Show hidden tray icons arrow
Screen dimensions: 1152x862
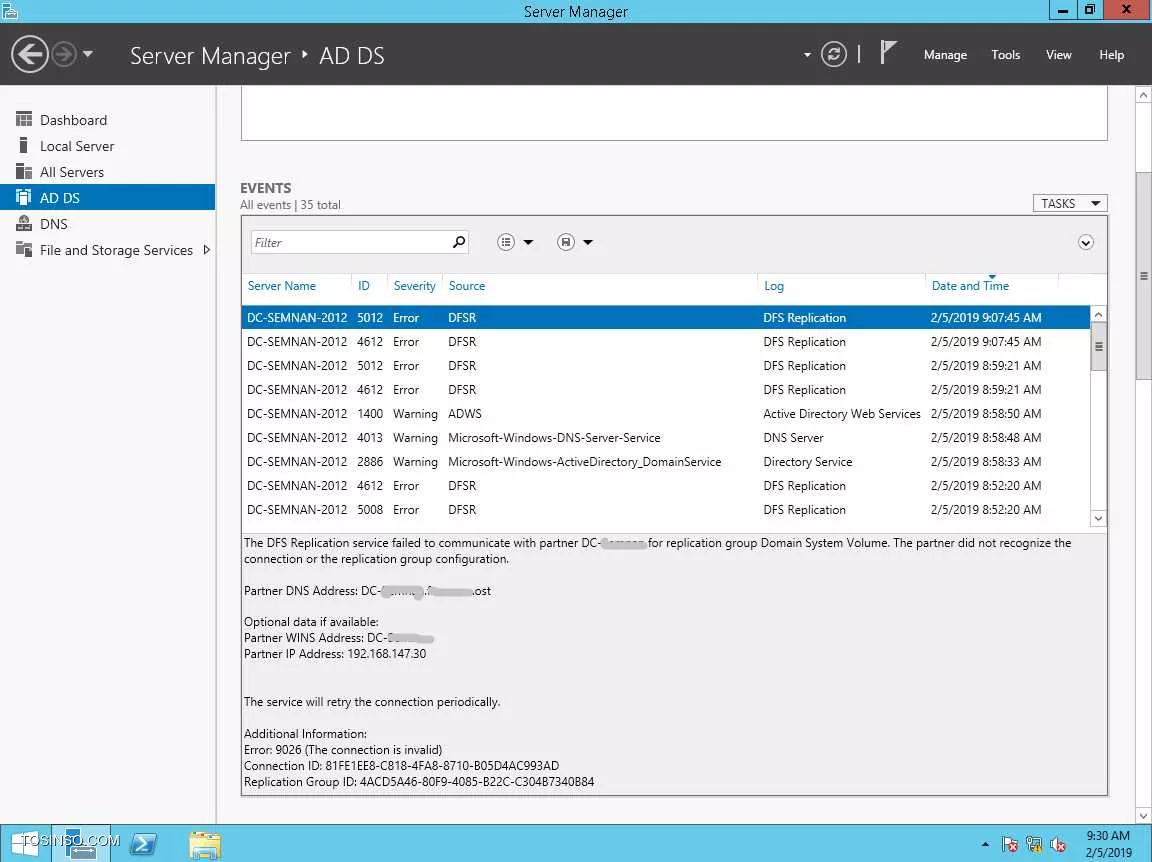tap(985, 844)
